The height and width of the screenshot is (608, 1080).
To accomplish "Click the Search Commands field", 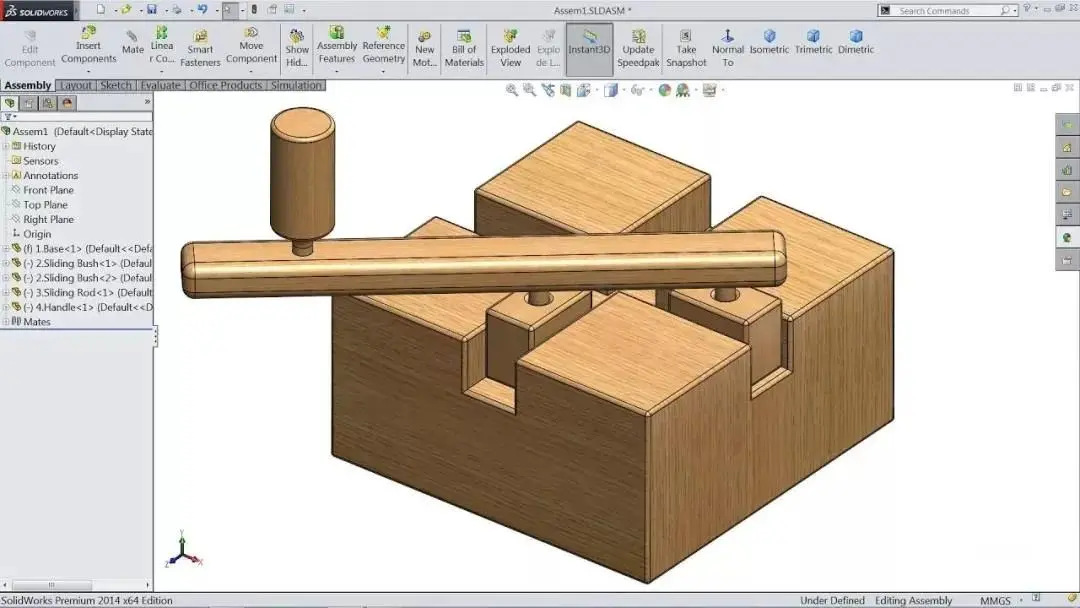I will point(949,10).
